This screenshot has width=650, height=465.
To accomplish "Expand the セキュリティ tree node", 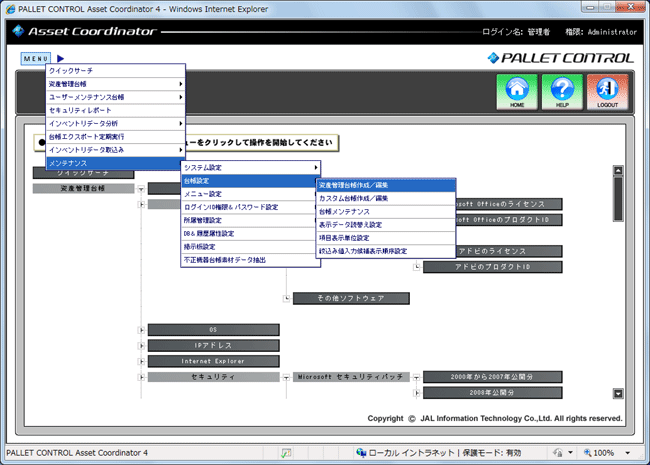I will pos(141,377).
